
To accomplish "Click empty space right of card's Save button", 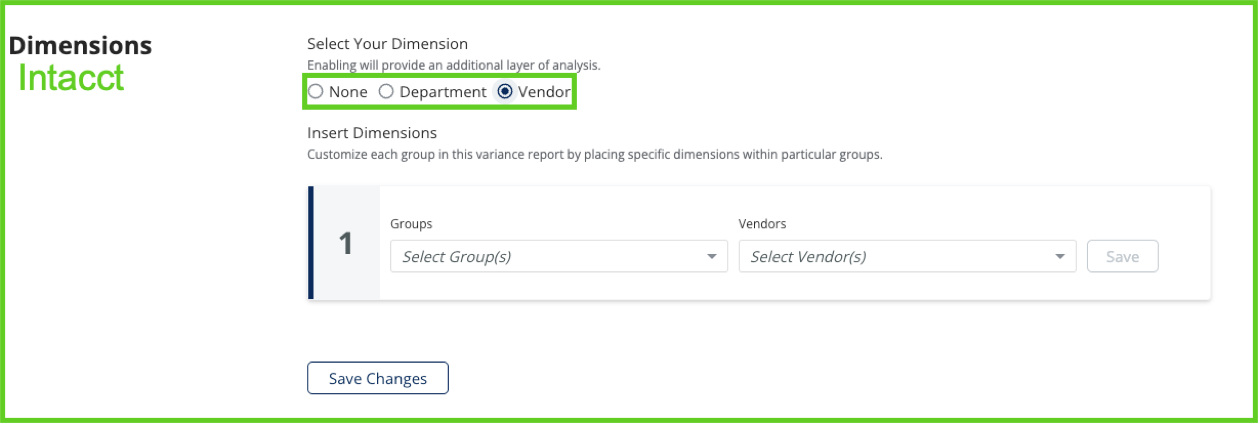I will pyautogui.click(x=1185, y=257).
